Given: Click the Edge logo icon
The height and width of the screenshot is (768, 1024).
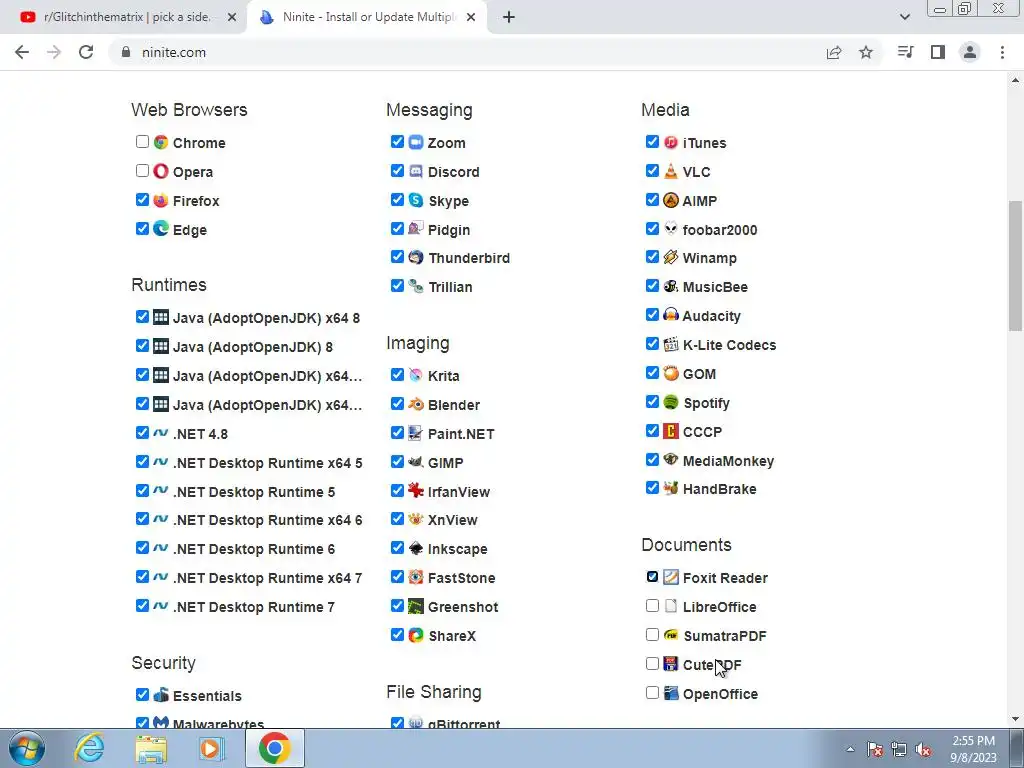Looking at the screenshot, I should [x=161, y=229].
